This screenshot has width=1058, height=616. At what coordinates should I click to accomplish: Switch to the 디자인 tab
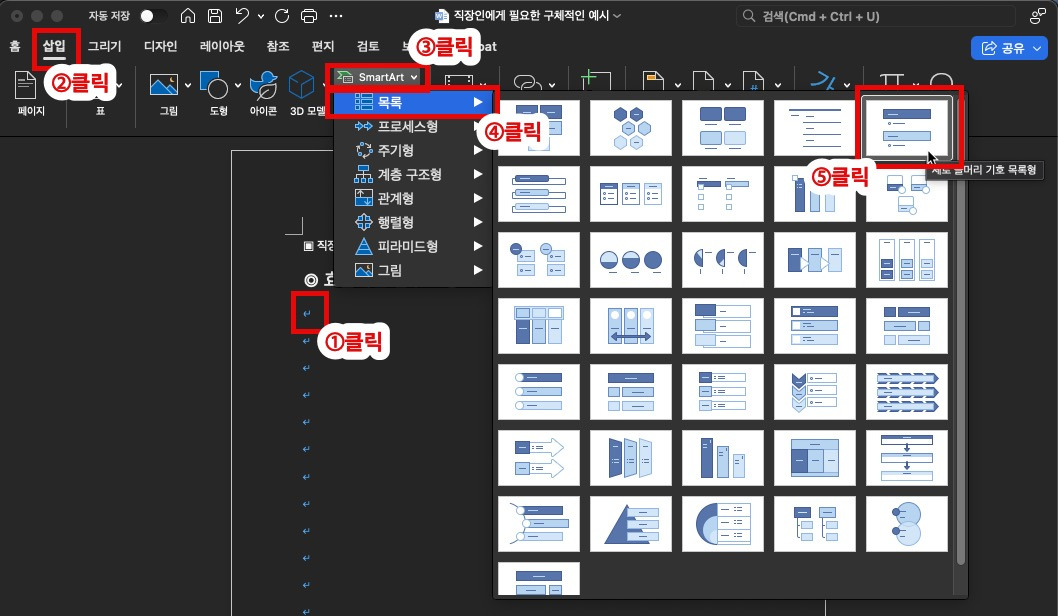pos(161,46)
